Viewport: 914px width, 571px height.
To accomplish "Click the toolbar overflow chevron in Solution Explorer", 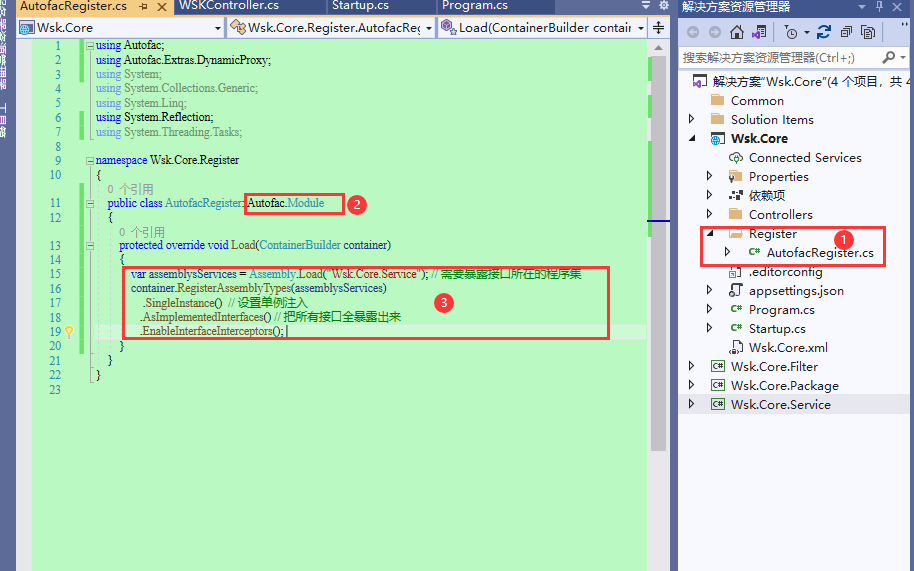I will tap(904, 26).
